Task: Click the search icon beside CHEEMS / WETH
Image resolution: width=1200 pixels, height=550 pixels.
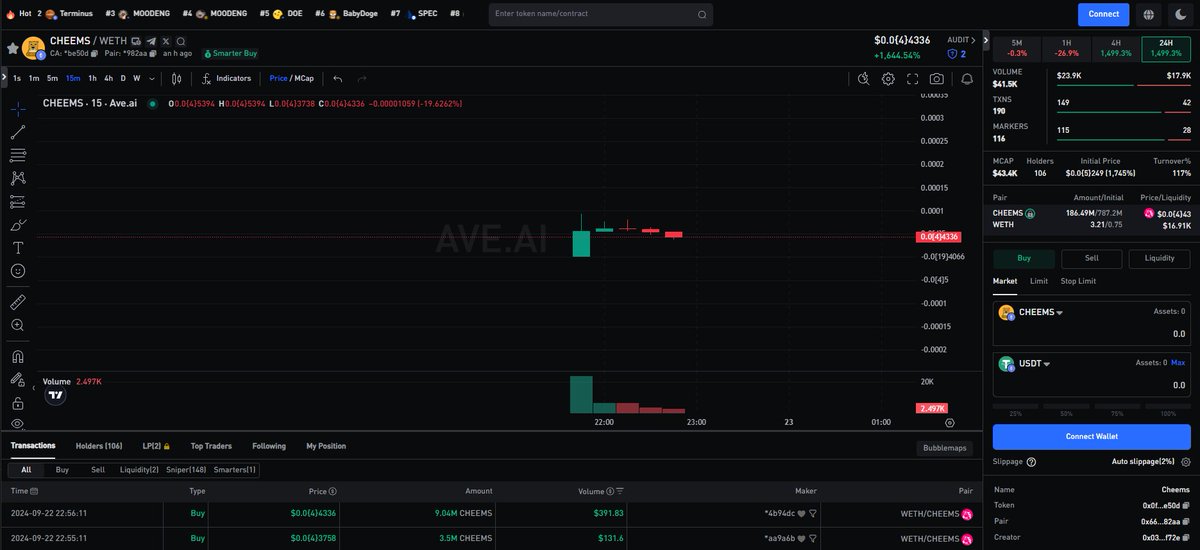Action: tap(179, 41)
